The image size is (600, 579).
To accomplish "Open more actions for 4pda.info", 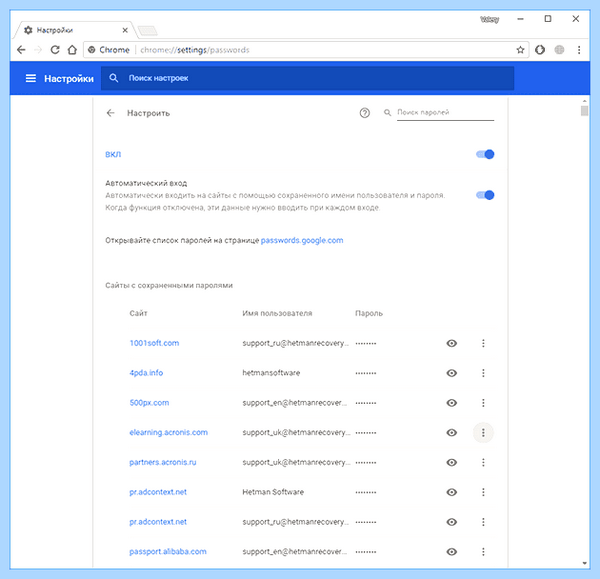I will (483, 373).
